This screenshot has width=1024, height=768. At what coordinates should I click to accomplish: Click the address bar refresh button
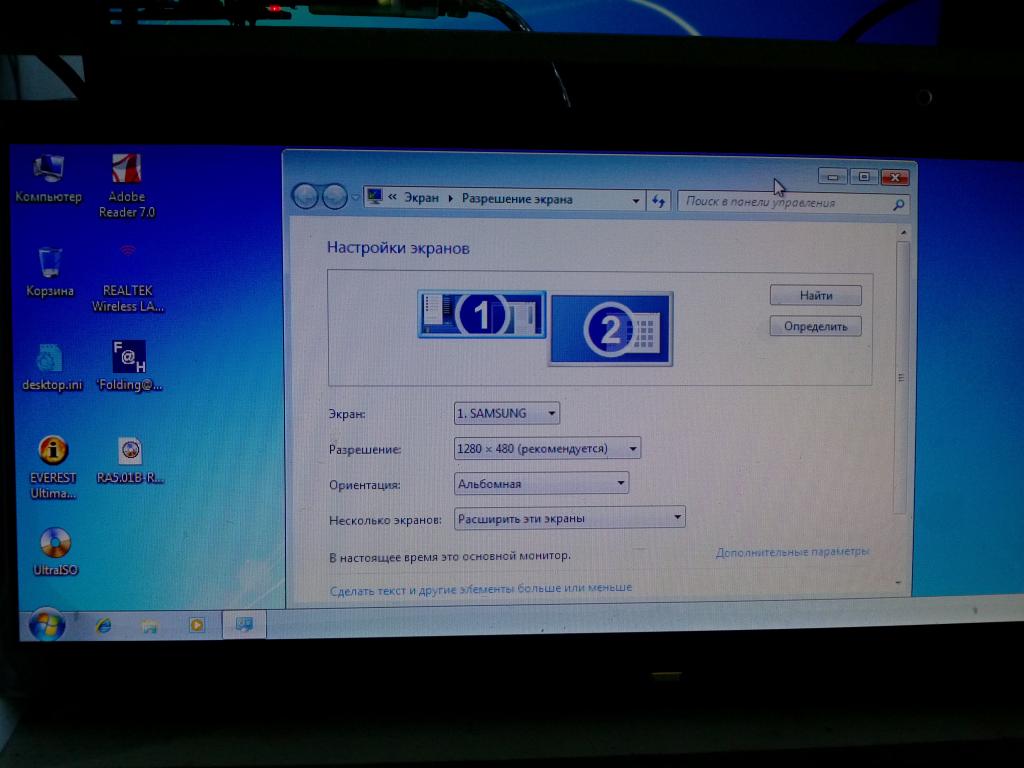[x=658, y=201]
